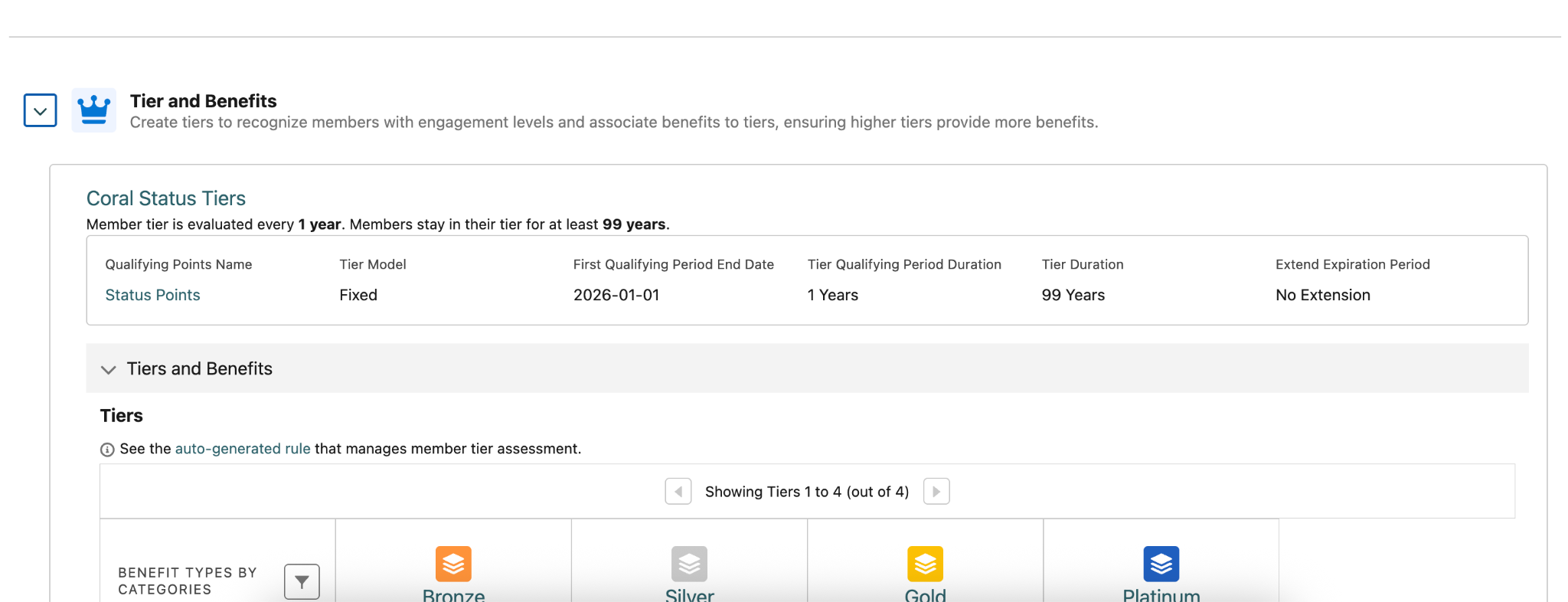Click the gray Silver tier icon
The height and width of the screenshot is (602, 1568).
(689, 564)
